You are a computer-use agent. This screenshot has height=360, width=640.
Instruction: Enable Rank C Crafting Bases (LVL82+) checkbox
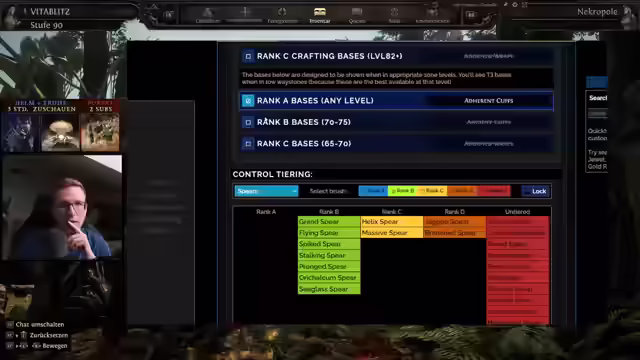click(248, 56)
